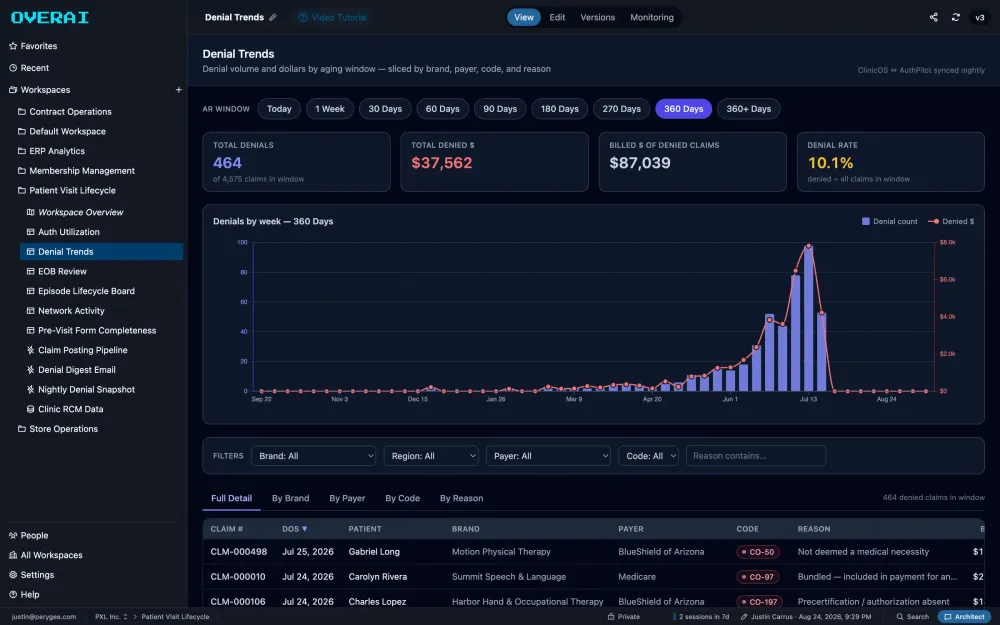Image resolution: width=1000 pixels, height=625 pixels.
Task: Open the PXL Inc. organization switcher
Action: pyautogui.click(x=111, y=617)
